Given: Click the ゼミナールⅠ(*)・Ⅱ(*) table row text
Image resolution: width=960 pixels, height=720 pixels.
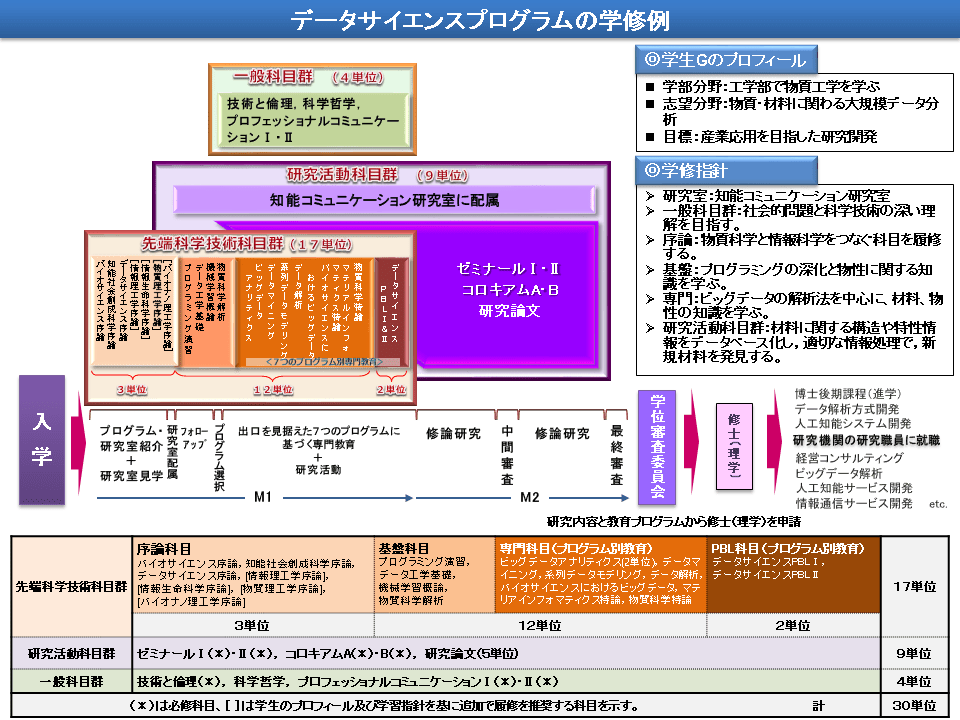Looking at the screenshot, I should [x=328, y=653].
